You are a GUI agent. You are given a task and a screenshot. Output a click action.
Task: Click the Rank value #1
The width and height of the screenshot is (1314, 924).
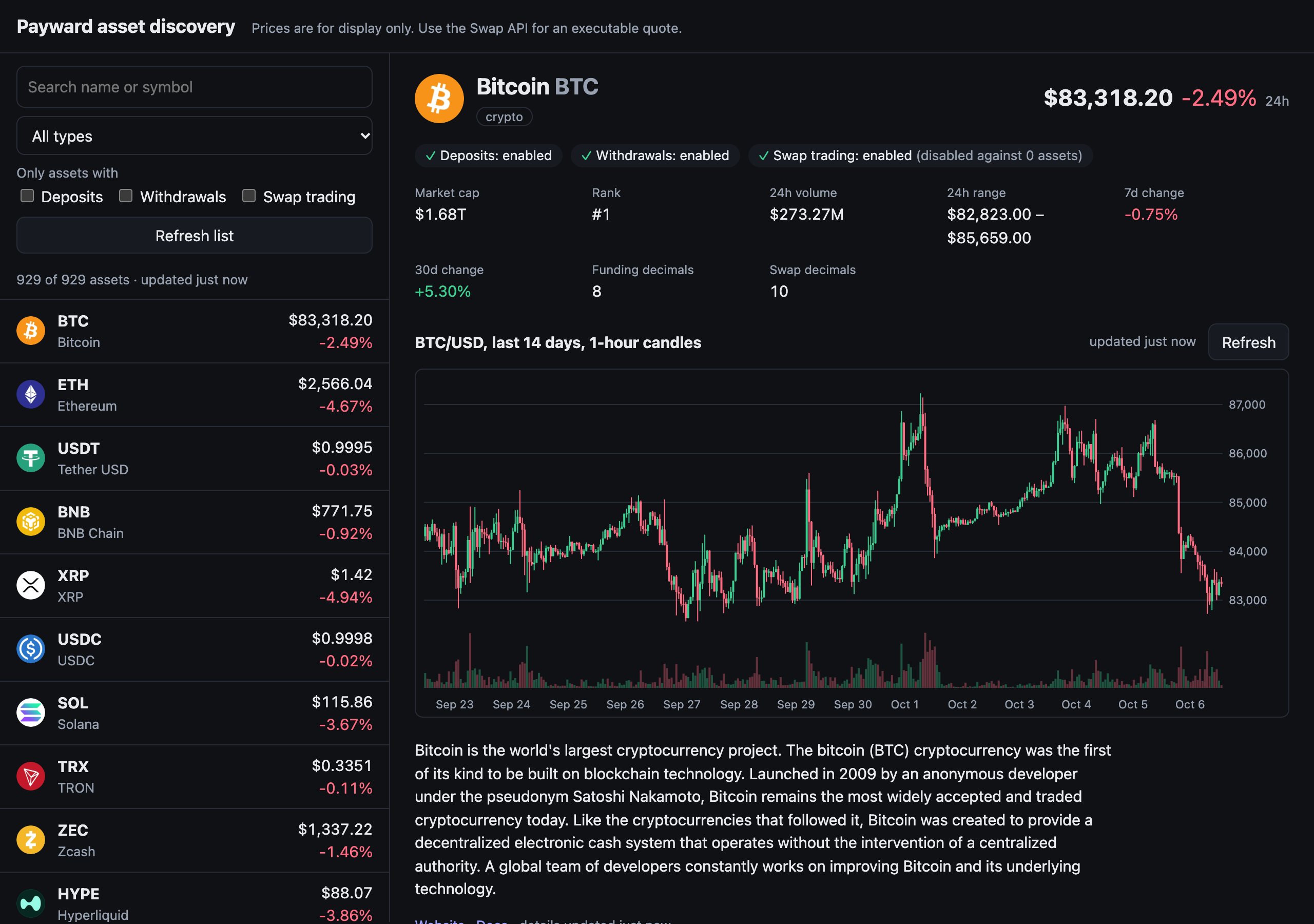(601, 214)
